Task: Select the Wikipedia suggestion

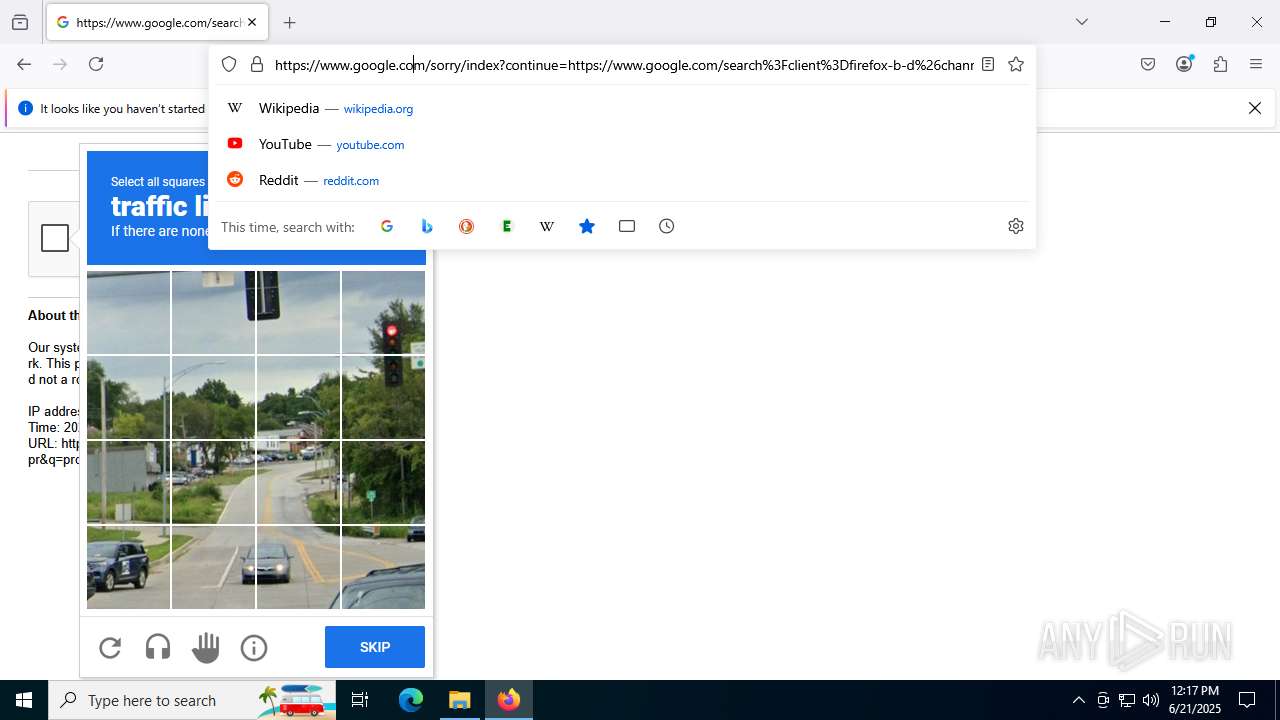Action: tap(622, 108)
